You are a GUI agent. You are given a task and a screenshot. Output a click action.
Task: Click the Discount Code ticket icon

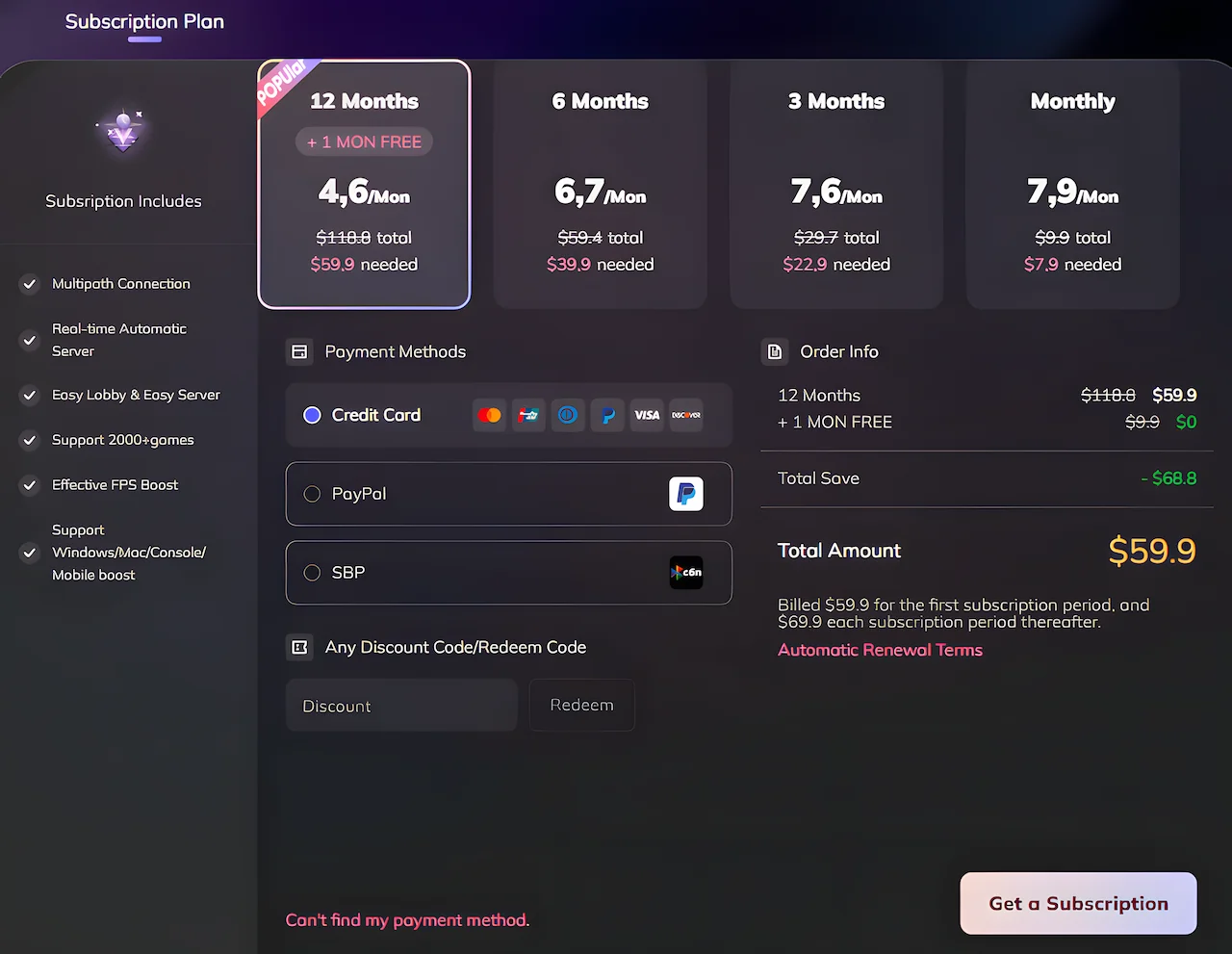coord(299,647)
